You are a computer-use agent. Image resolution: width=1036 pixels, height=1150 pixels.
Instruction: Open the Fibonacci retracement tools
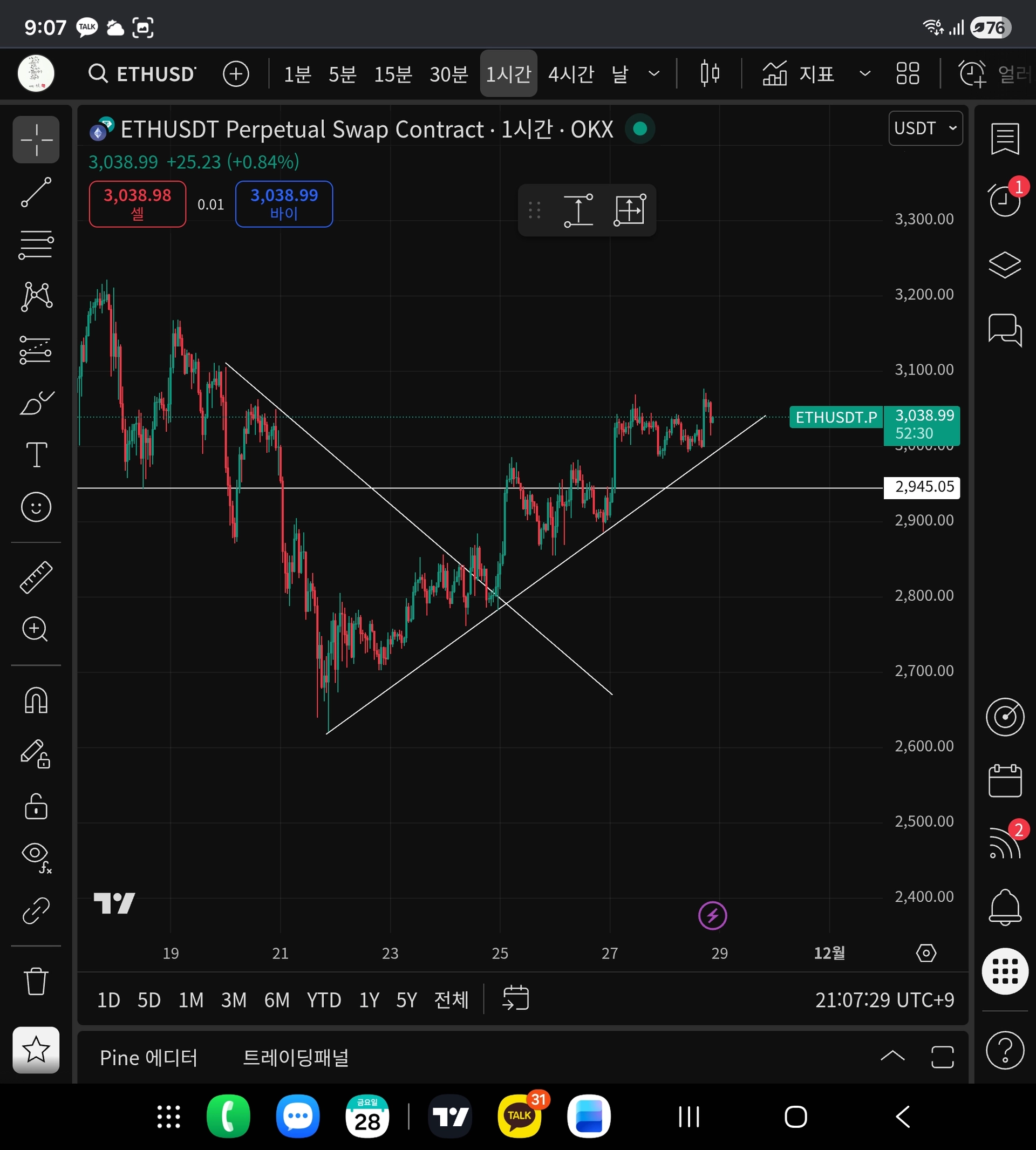click(x=36, y=245)
